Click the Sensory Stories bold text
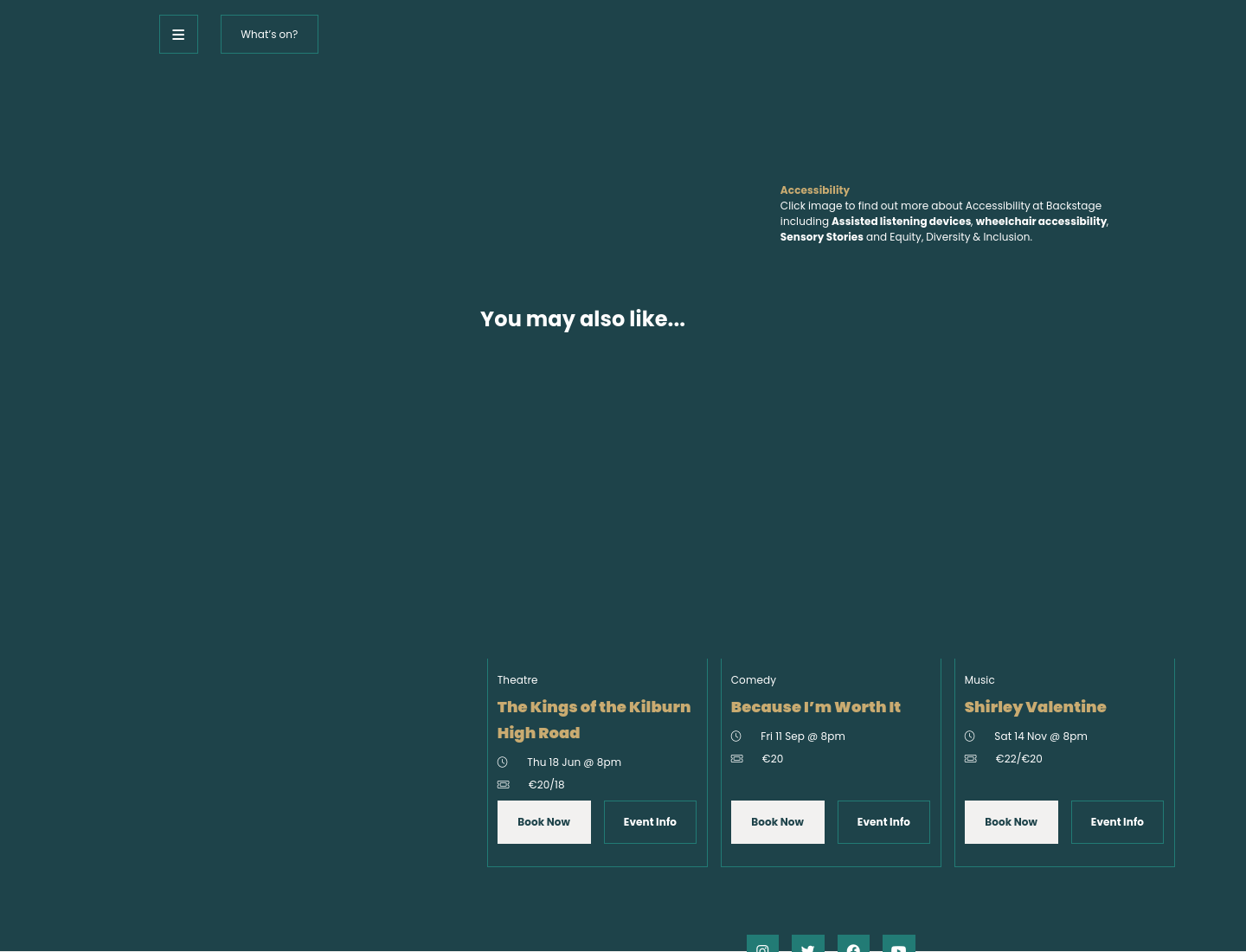1246x952 pixels. point(821,237)
